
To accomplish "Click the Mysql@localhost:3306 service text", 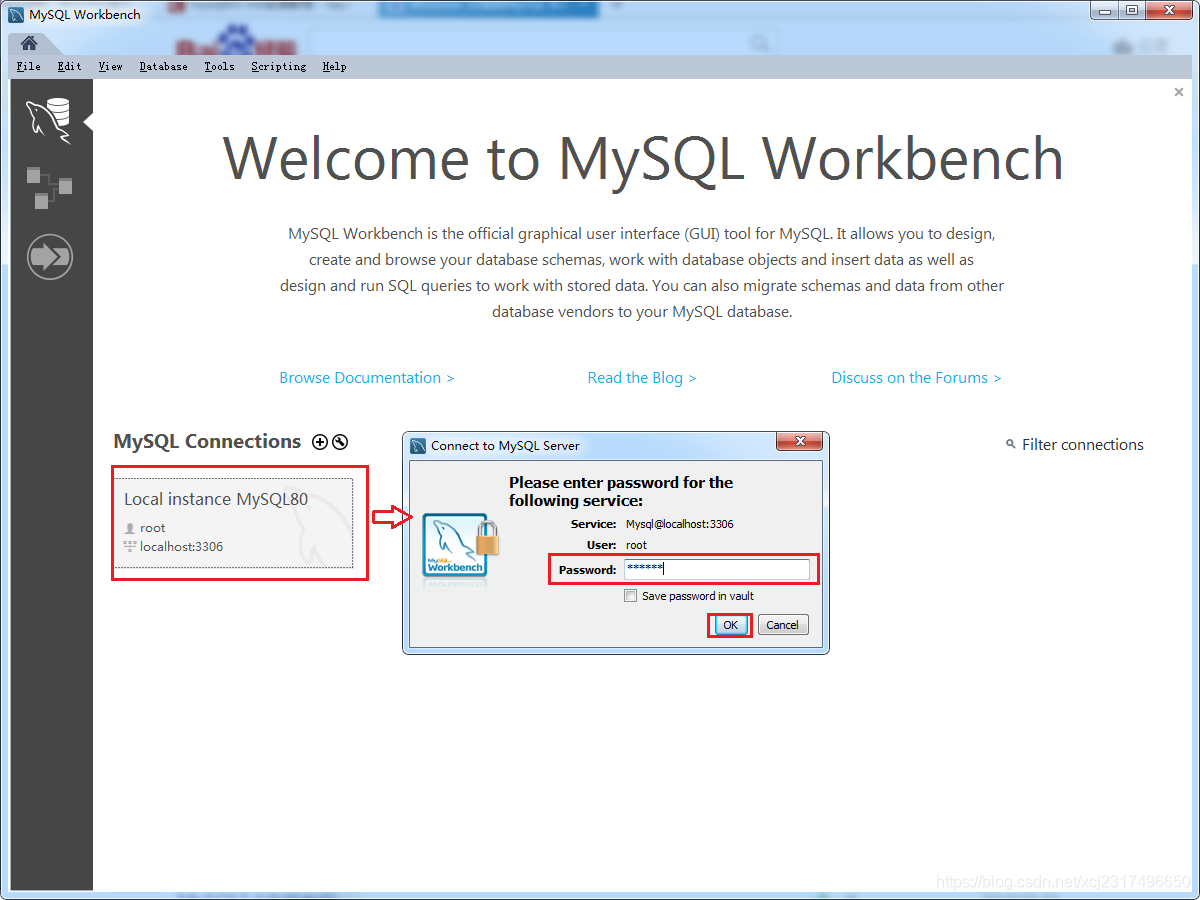I will 680,524.
